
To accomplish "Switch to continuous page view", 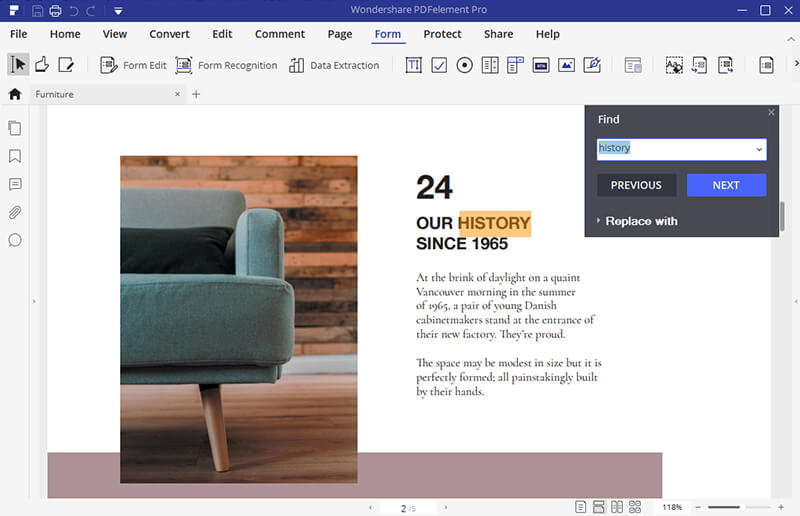I will click(x=598, y=507).
